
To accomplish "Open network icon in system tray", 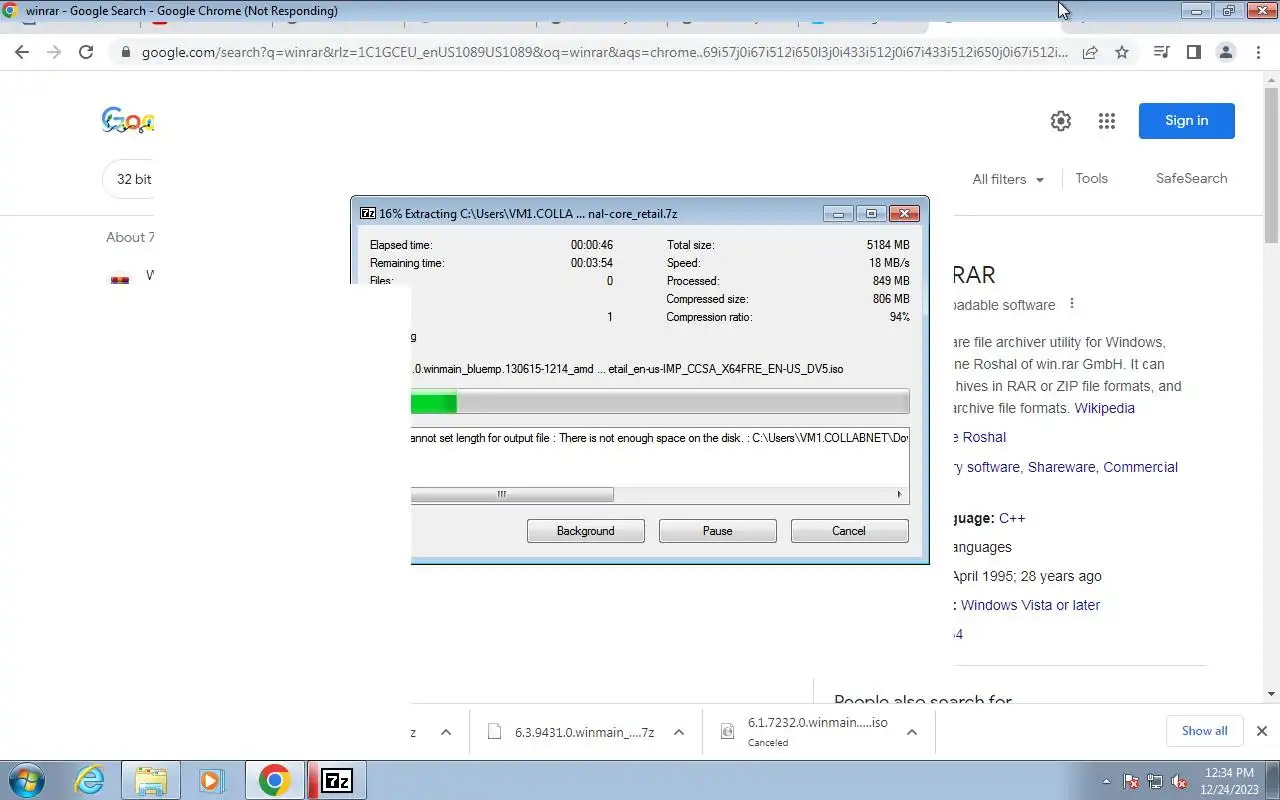I will pyautogui.click(x=1155, y=782).
